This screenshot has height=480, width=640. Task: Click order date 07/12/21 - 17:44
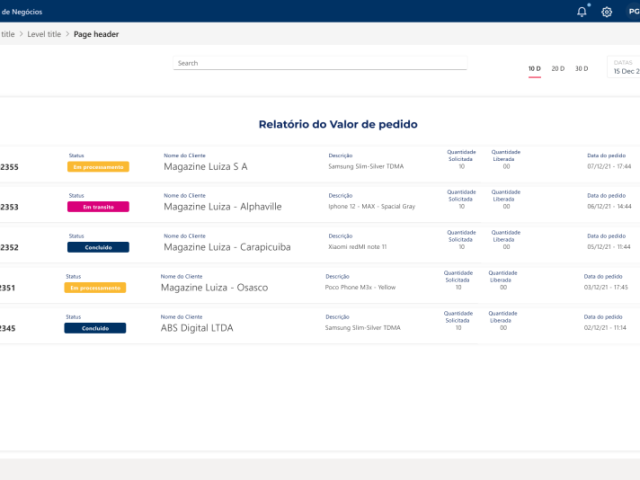pyautogui.click(x=609, y=167)
